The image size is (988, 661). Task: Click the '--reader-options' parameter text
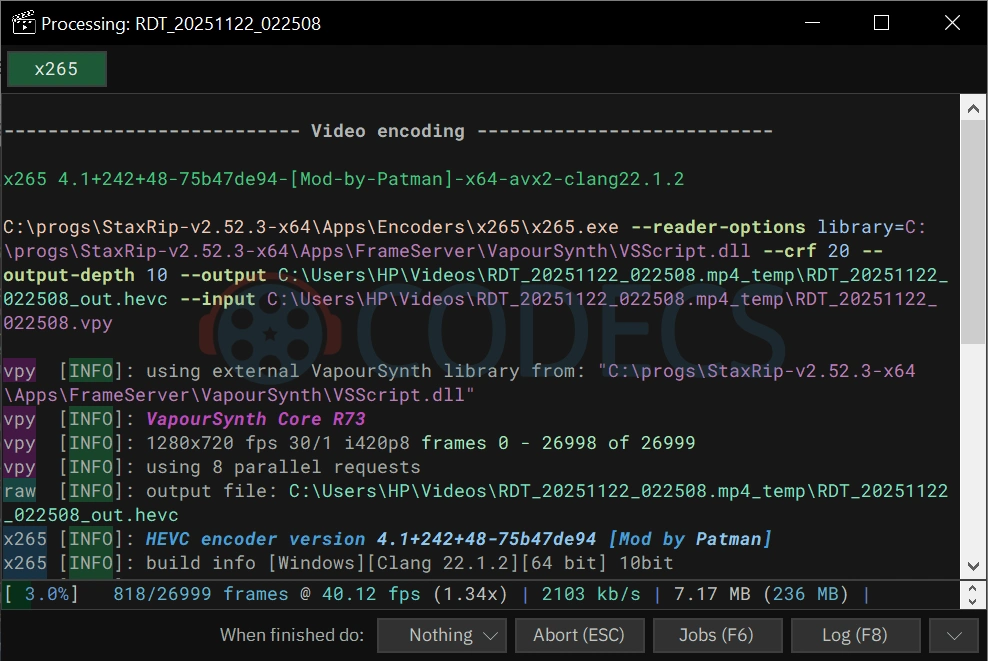(x=718, y=227)
